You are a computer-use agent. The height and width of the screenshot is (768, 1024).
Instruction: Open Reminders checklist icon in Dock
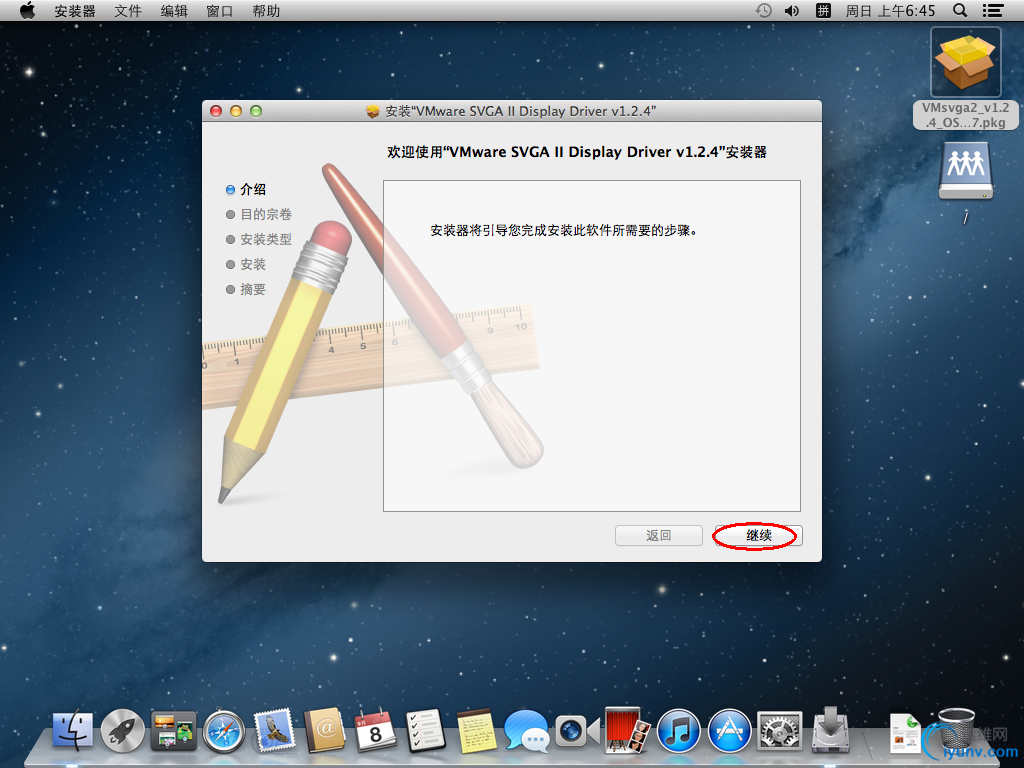click(x=425, y=730)
